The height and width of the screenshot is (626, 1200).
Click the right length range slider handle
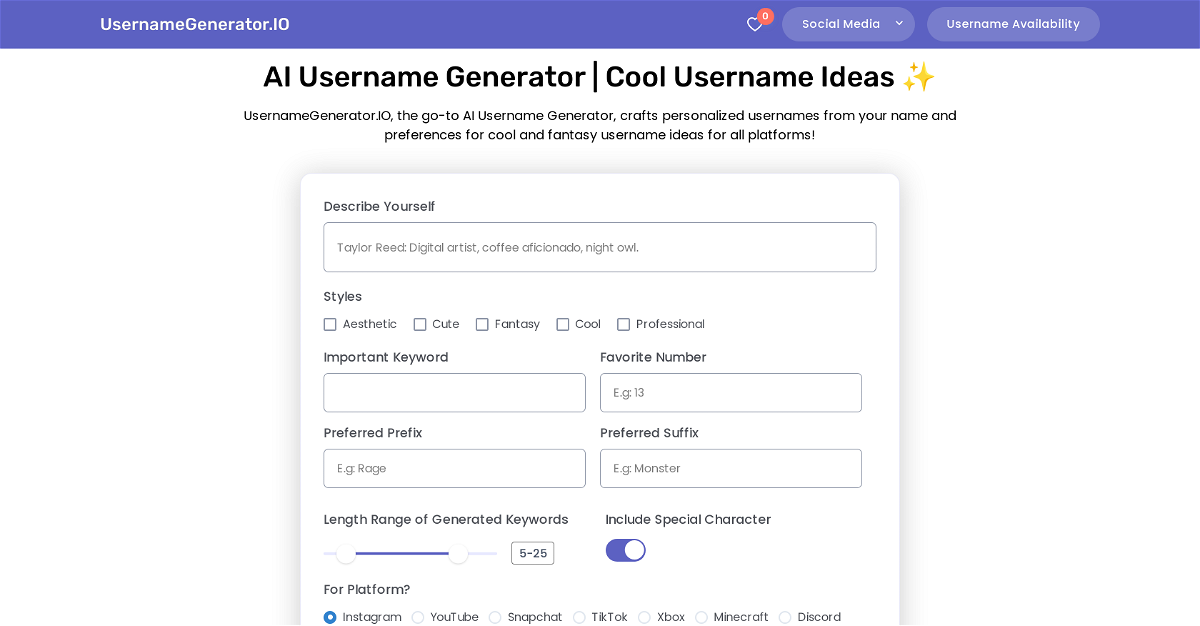458,553
